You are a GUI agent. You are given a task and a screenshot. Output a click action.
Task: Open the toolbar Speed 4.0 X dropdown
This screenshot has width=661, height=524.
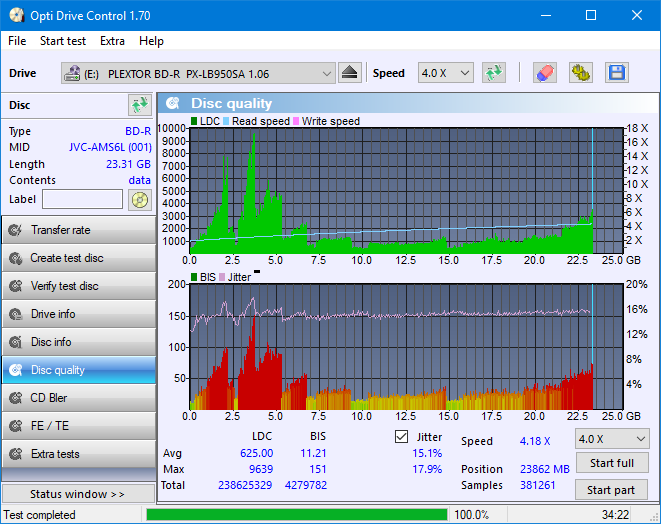(x=446, y=73)
